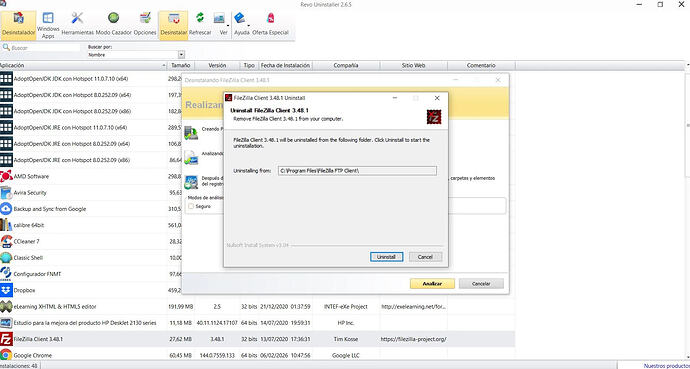This screenshot has width=690, height=369.
Task: Click the Uninstalling from path field
Action: pyautogui.click(x=357, y=171)
